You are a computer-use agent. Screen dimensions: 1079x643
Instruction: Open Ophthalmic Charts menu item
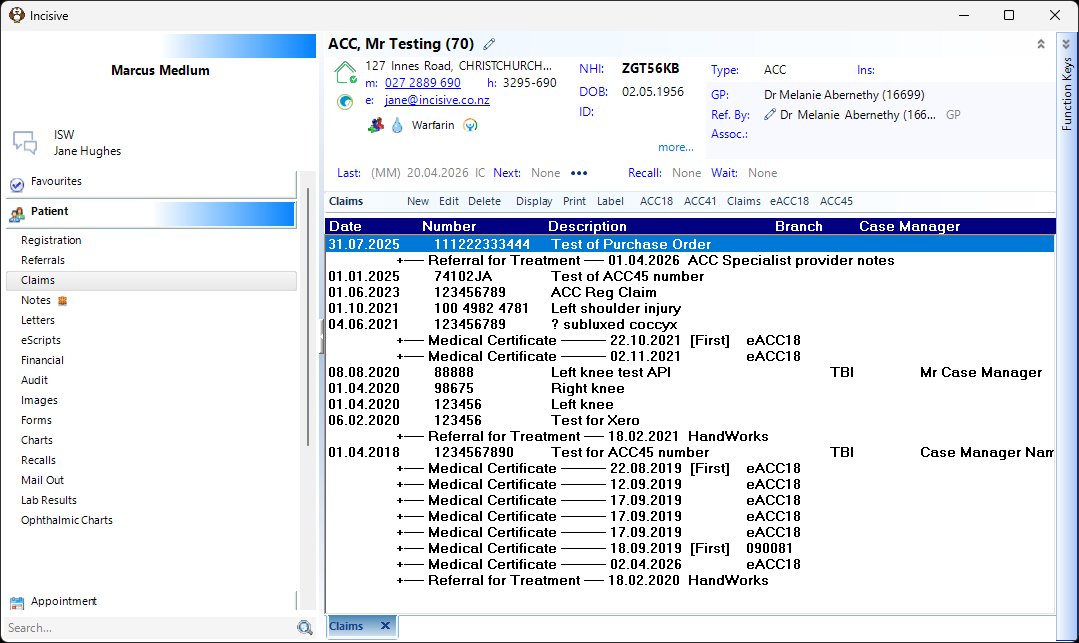67,520
